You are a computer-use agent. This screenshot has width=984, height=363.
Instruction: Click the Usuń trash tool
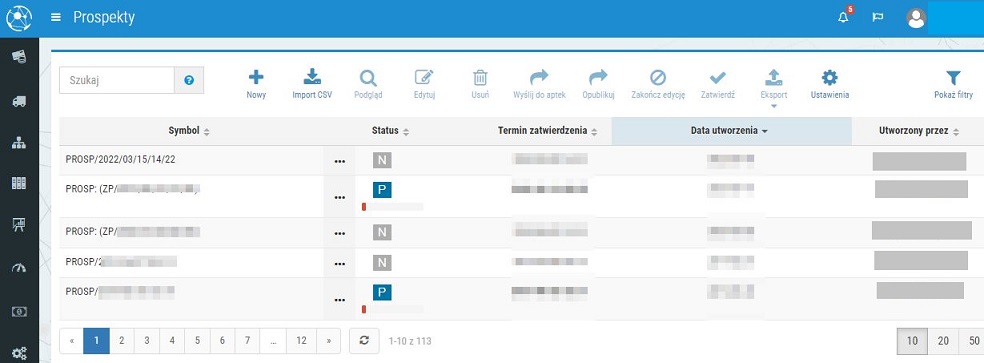click(x=480, y=85)
